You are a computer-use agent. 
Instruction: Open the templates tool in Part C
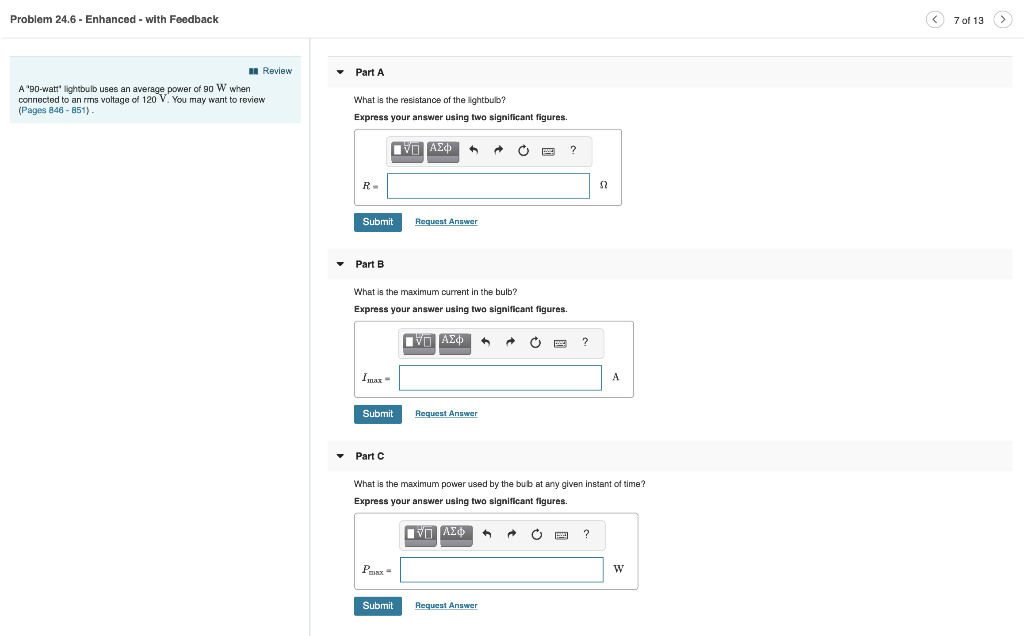click(421, 535)
